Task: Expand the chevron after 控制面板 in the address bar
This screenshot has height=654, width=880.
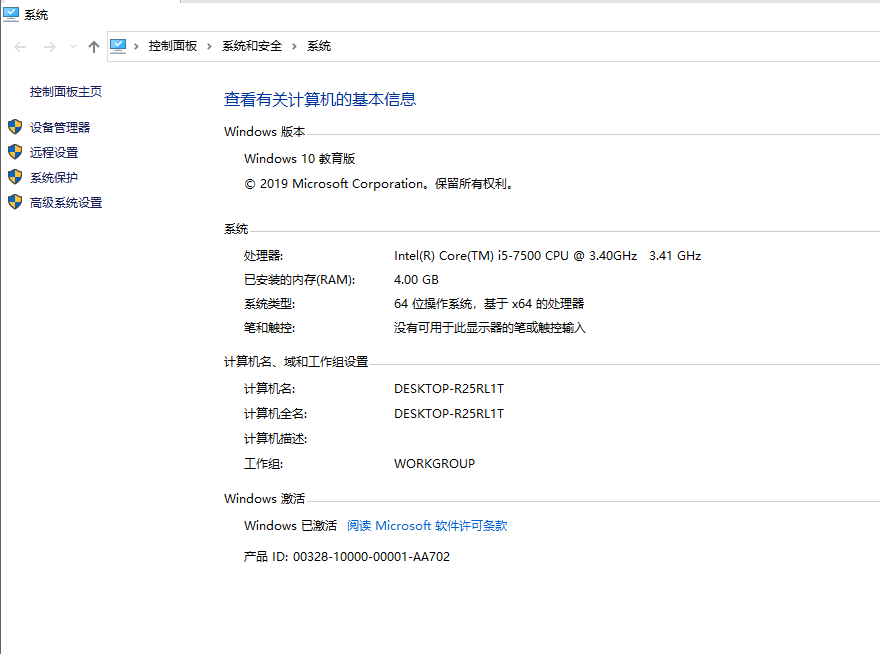Action: click(x=209, y=46)
